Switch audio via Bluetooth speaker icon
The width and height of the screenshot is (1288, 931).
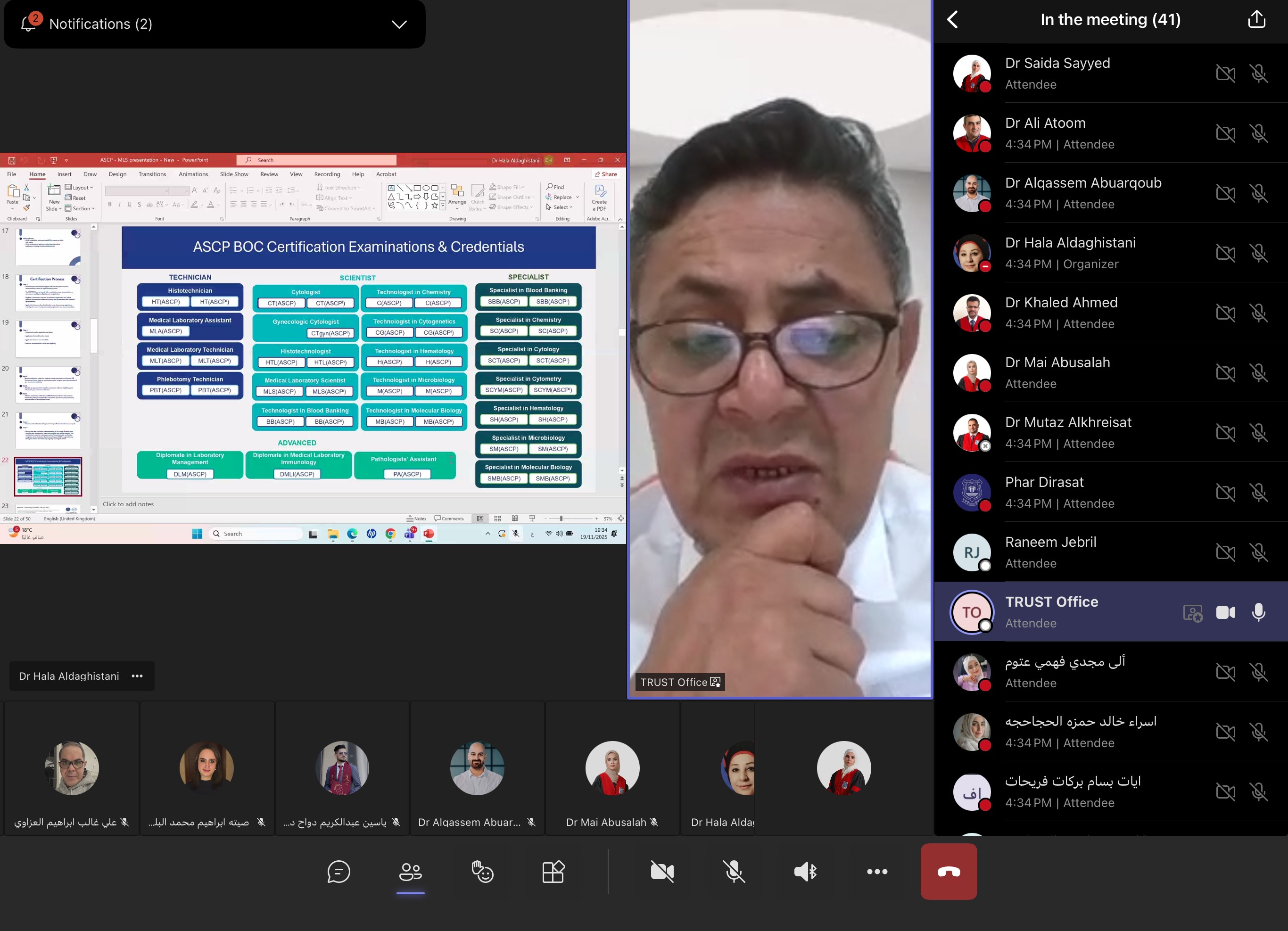(805, 872)
